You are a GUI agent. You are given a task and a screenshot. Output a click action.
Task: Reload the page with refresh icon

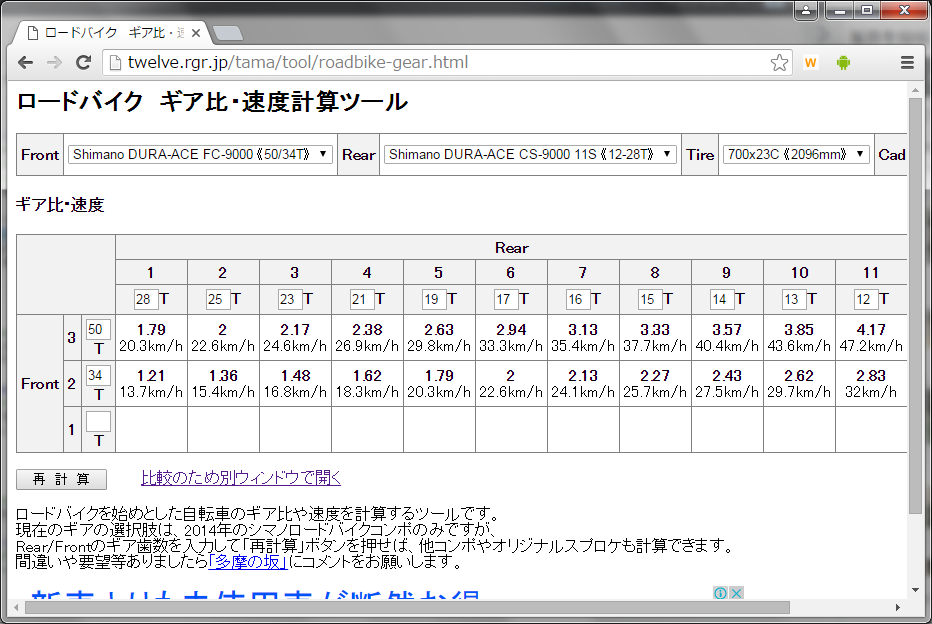tap(83, 62)
